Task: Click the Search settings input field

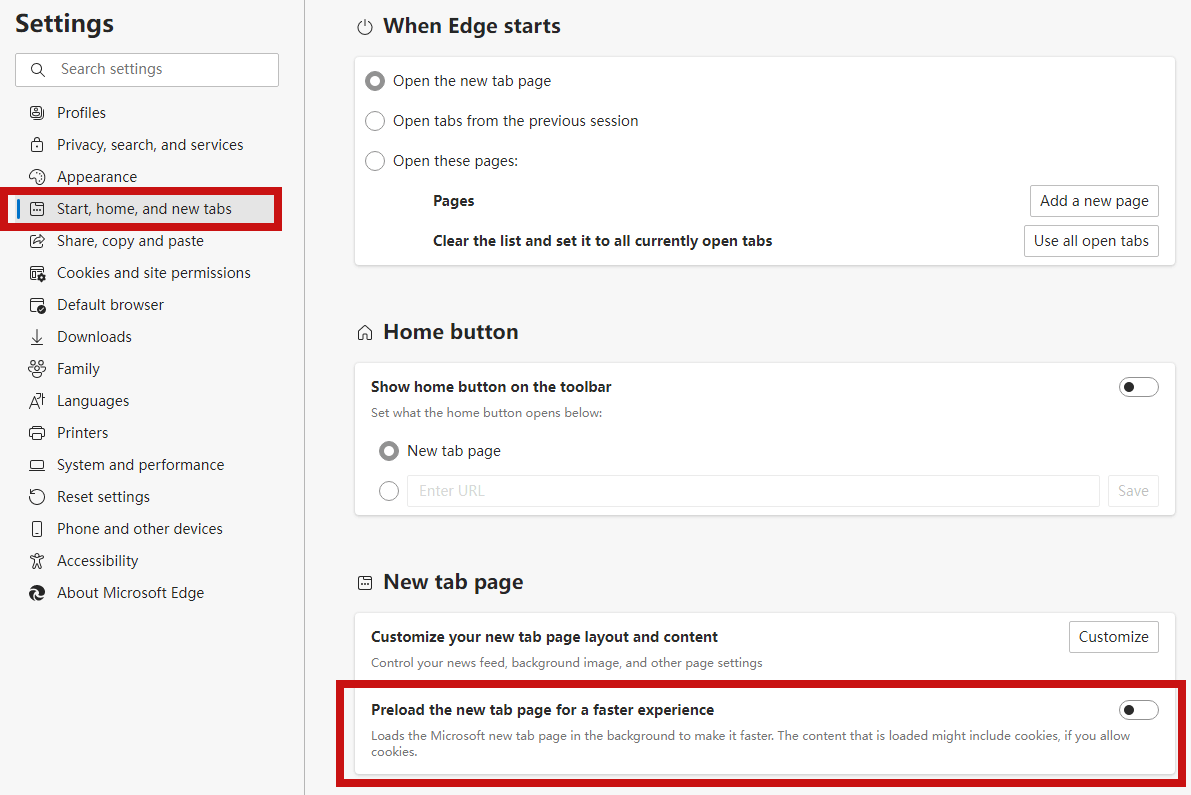Action: tap(147, 70)
